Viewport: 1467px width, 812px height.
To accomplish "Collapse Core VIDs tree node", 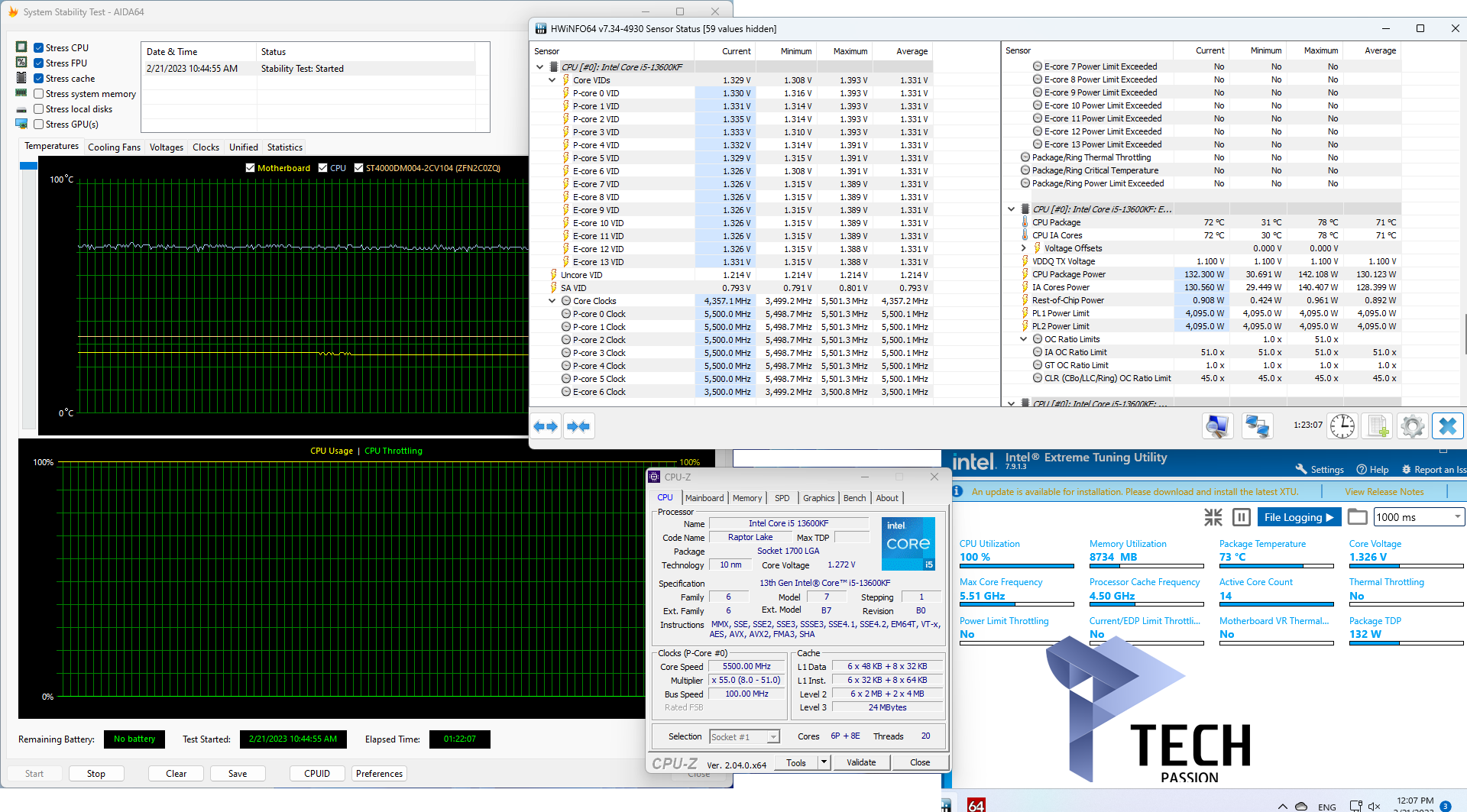I will point(552,80).
